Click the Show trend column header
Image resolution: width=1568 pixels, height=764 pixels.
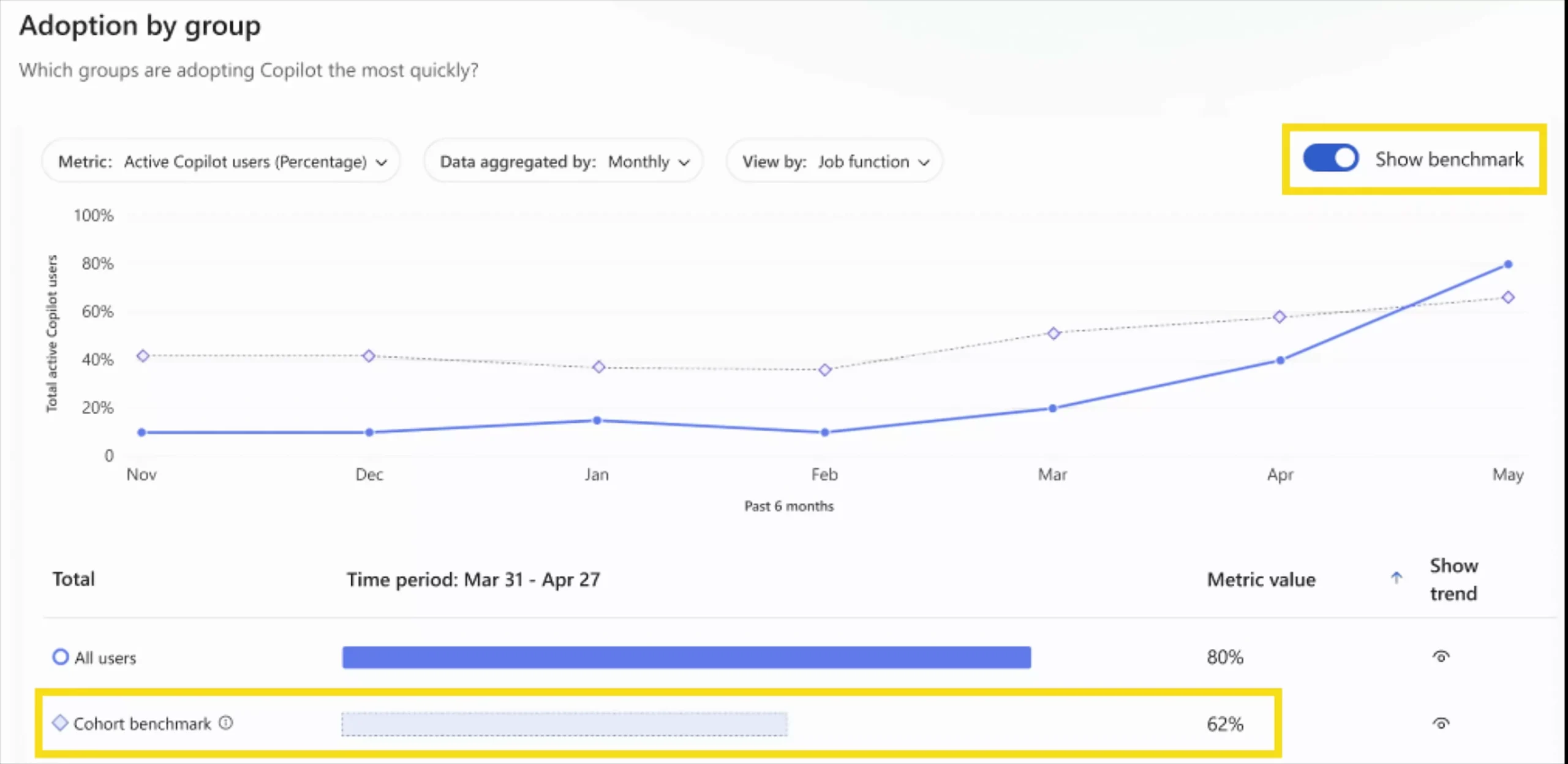tap(1453, 580)
